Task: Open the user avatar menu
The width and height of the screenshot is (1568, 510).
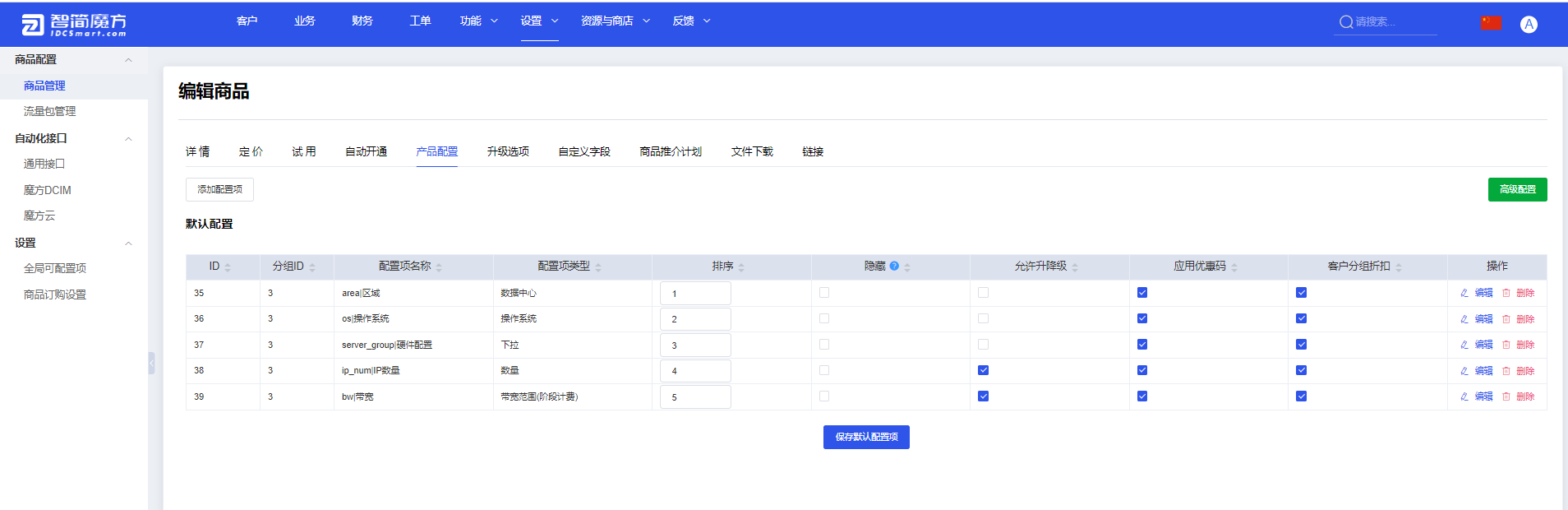Action: [x=1529, y=24]
